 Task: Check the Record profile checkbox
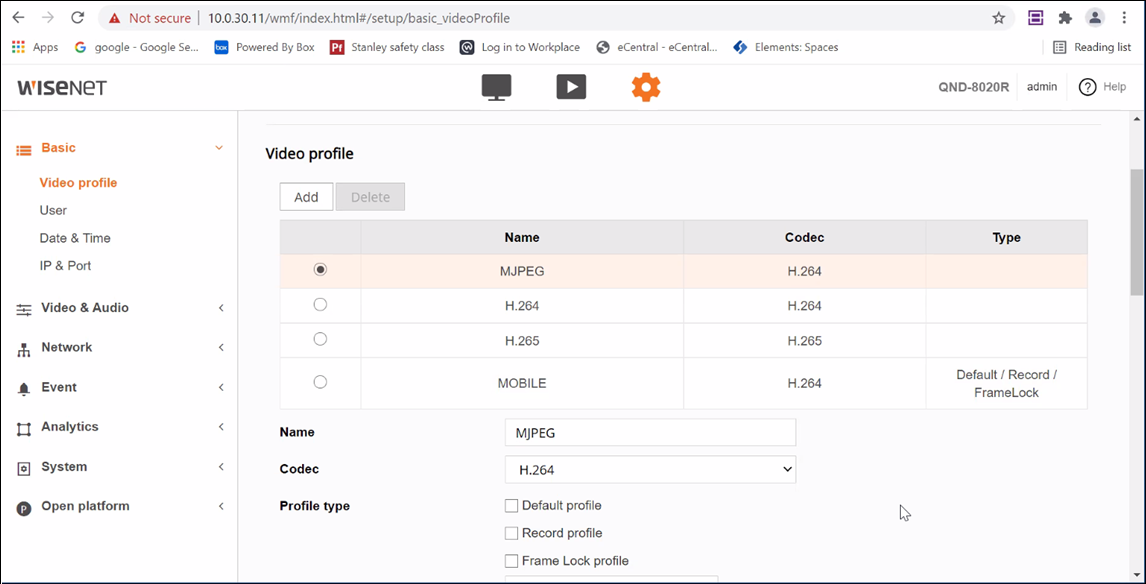point(512,533)
